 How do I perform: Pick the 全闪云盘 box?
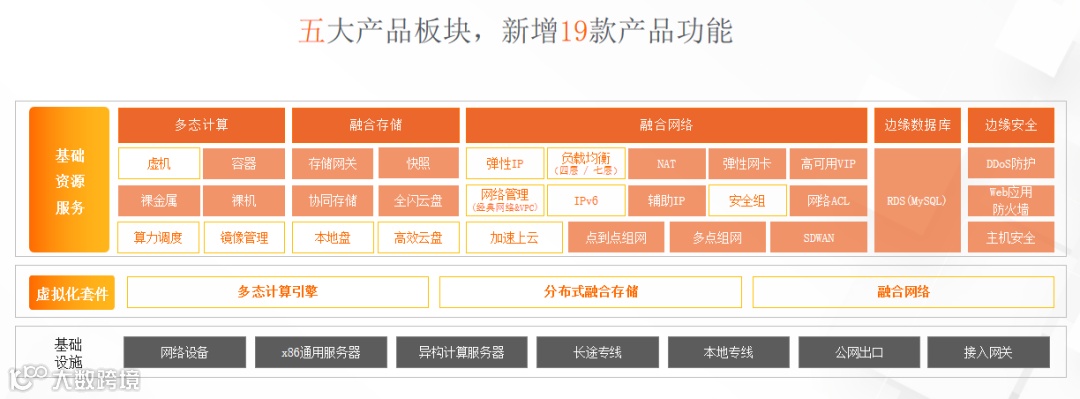coord(418,201)
